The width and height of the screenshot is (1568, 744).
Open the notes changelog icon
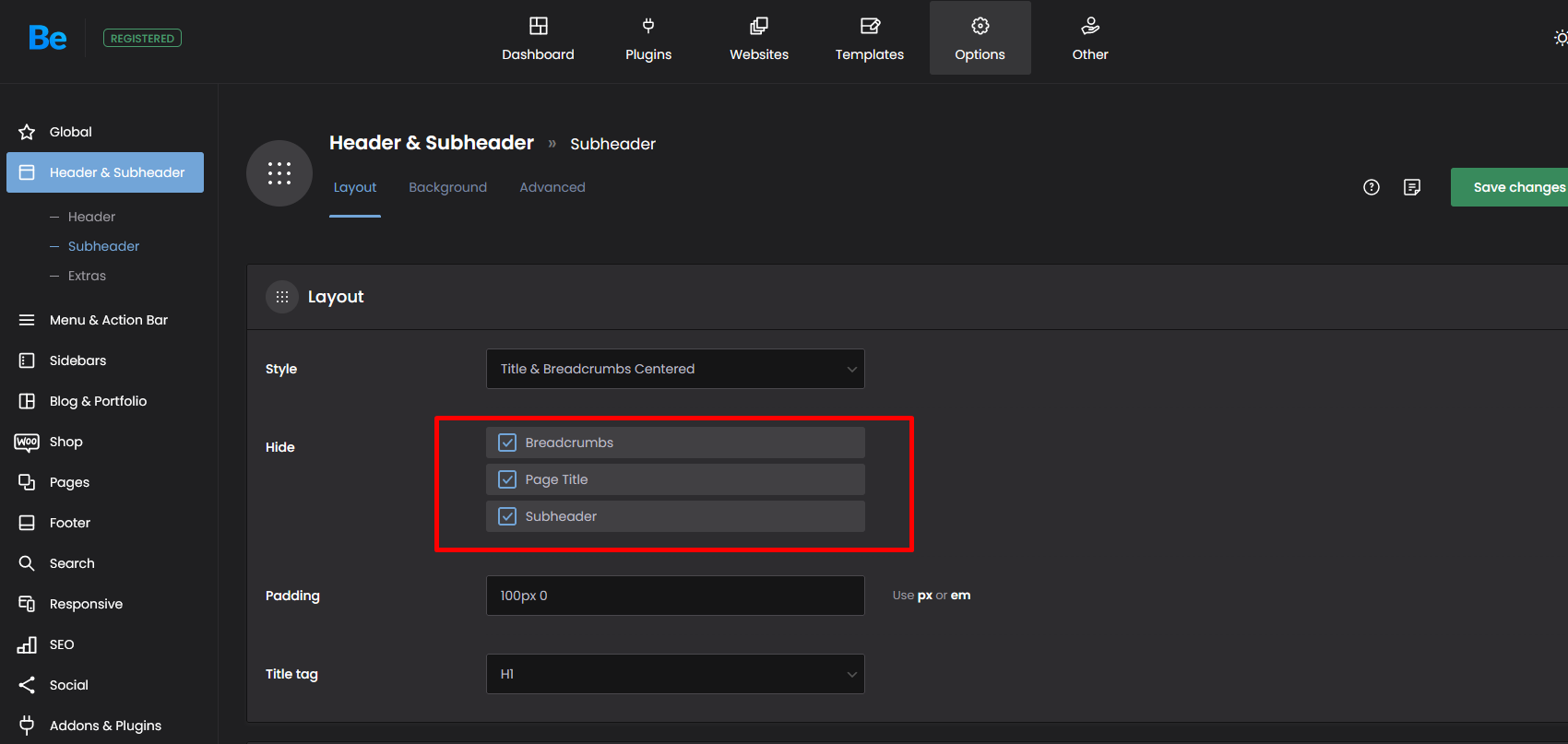[1412, 187]
